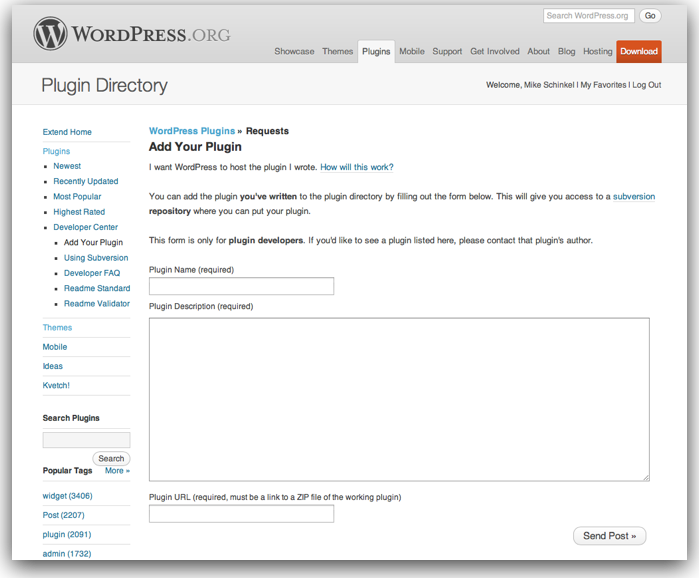Click the WordPress logo icon
The image size is (699, 578).
tap(50, 33)
